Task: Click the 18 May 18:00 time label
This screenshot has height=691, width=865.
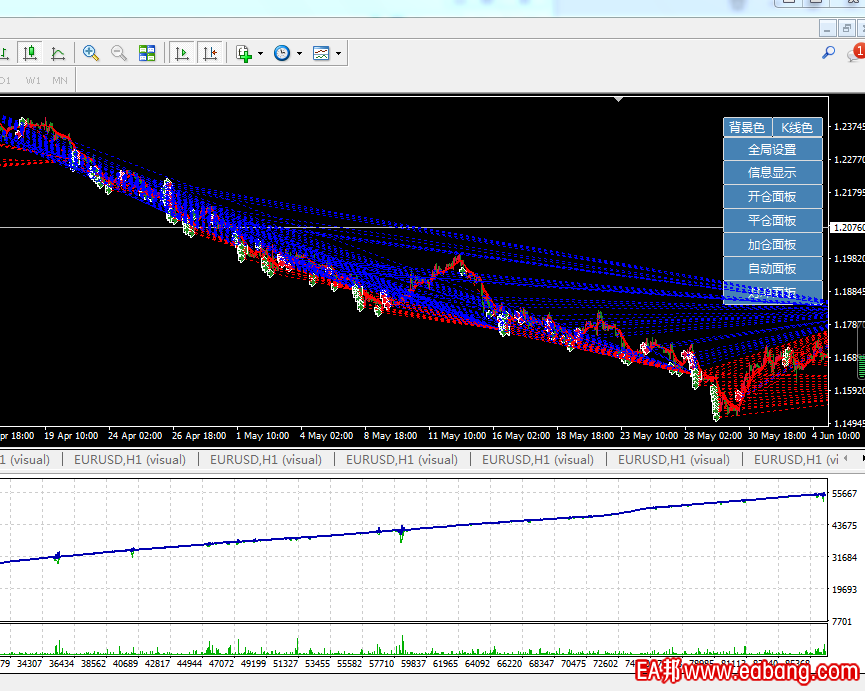Action: click(585, 436)
